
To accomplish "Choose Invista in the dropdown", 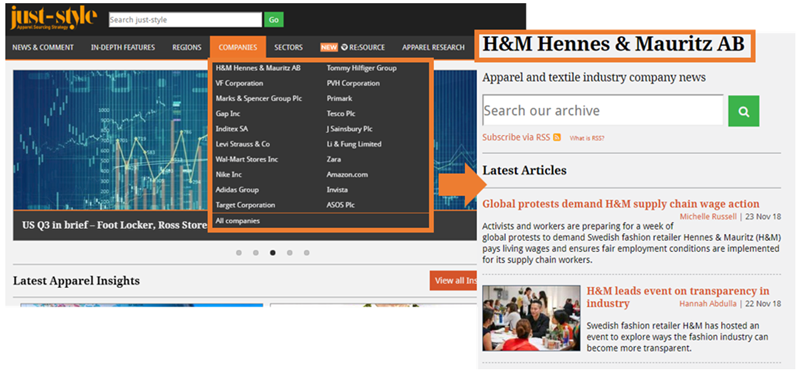I will (337, 190).
